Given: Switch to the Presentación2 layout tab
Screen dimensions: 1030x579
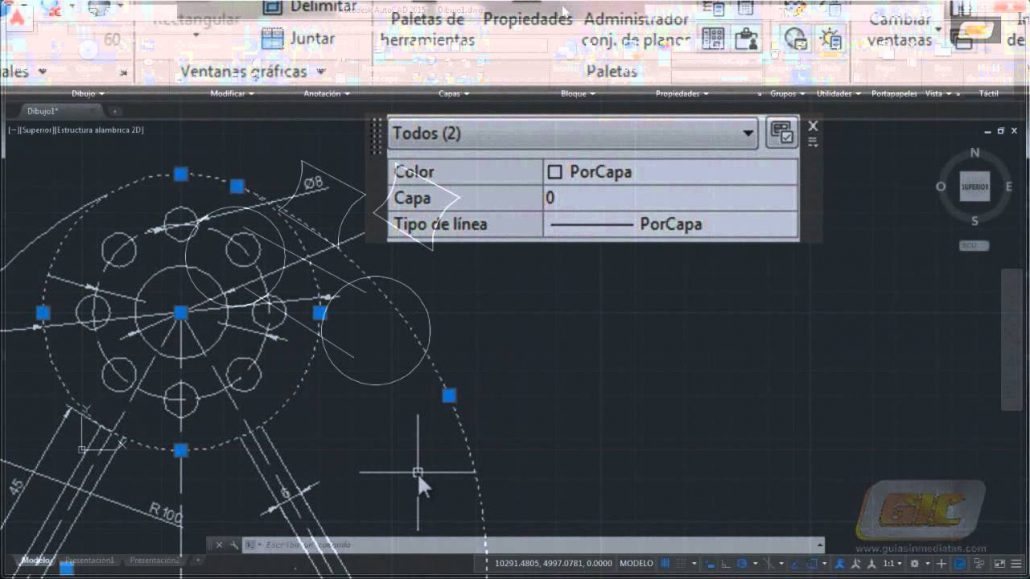Looking at the screenshot, I should pyautogui.click(x=155, y=561).
